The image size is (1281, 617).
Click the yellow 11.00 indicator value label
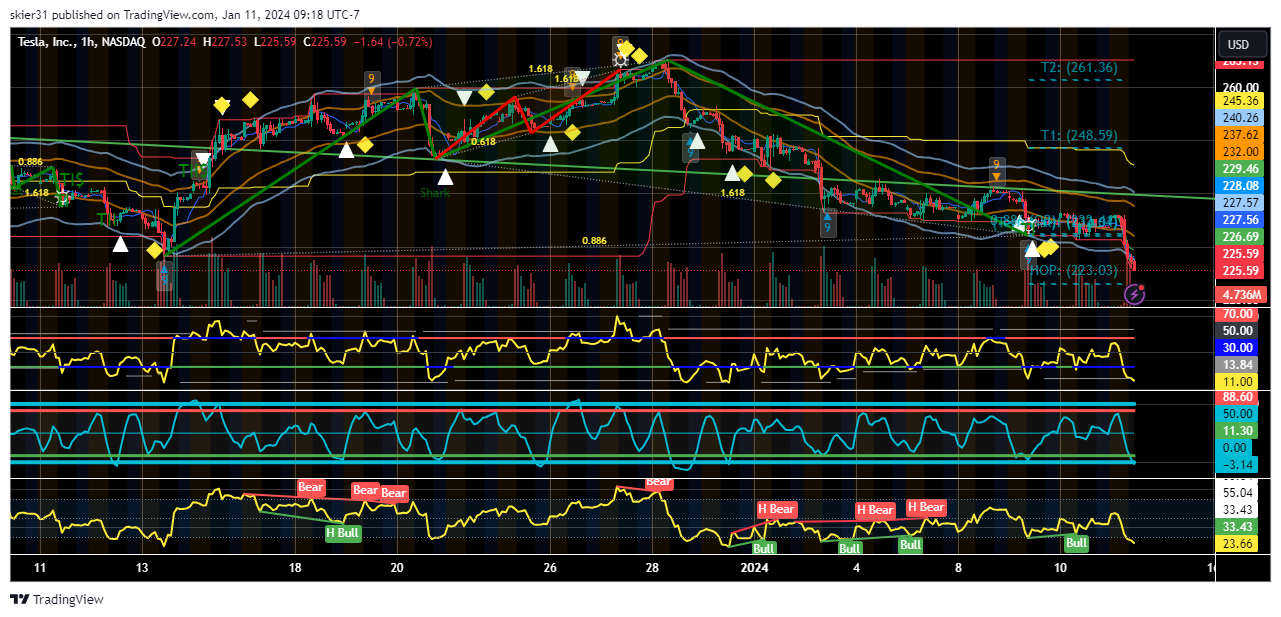click(1238, 382)
